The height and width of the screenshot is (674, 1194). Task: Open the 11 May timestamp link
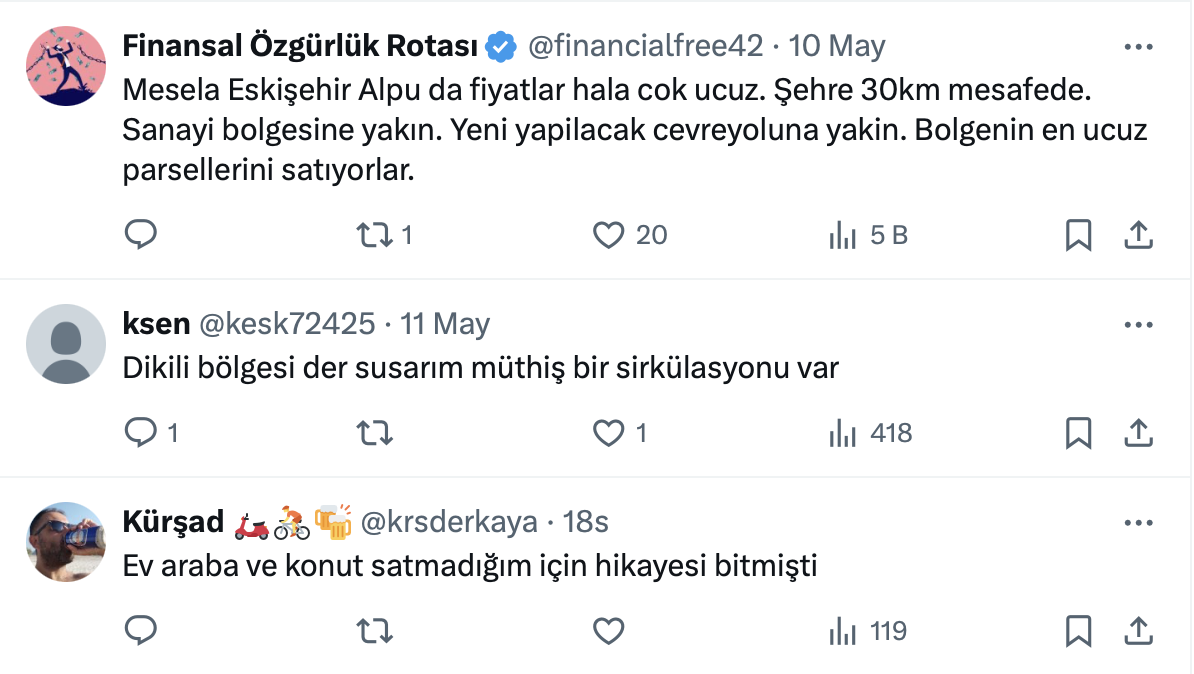pyautogui.click(x=445, y=324)
